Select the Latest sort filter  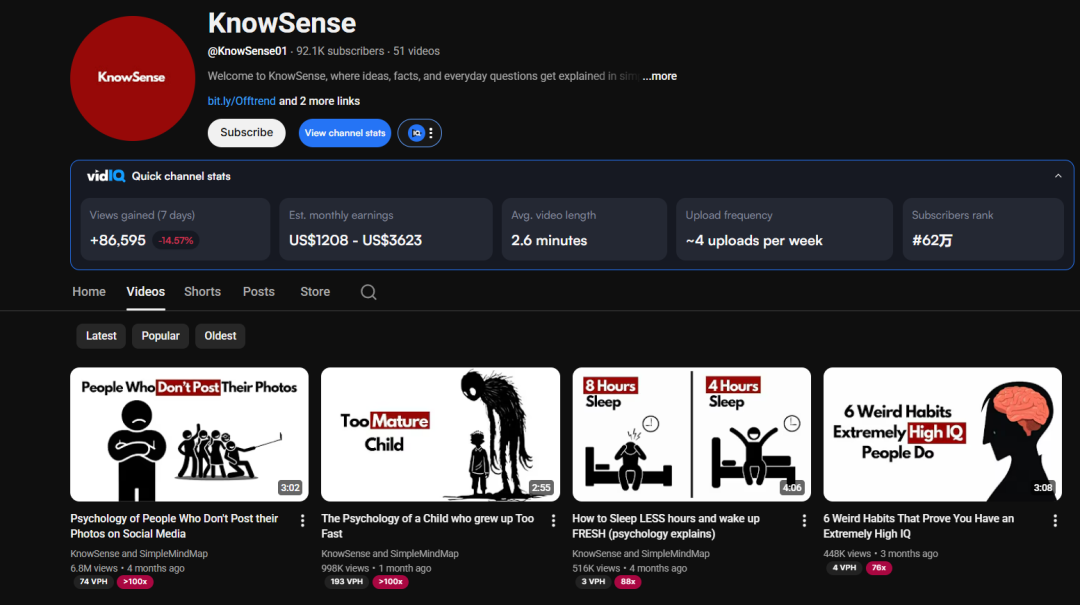(x=101, y=336)
